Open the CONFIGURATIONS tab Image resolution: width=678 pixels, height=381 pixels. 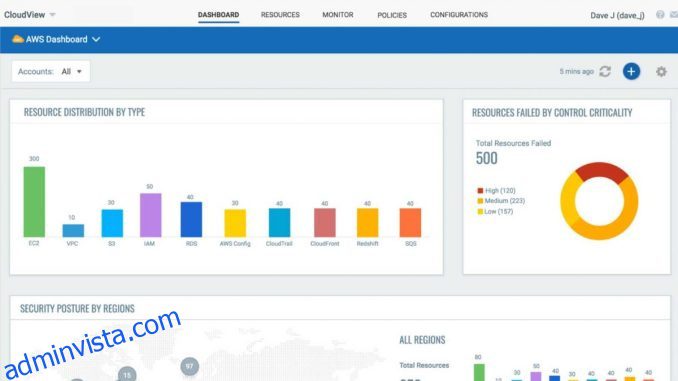pos(459,15)
